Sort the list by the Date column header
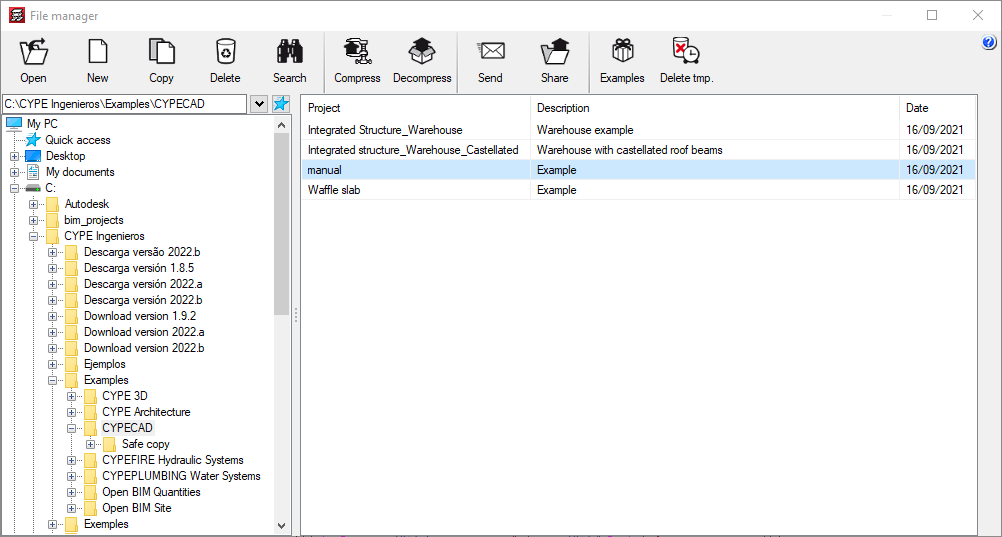 pyautogui.click(x=936, y=108)
